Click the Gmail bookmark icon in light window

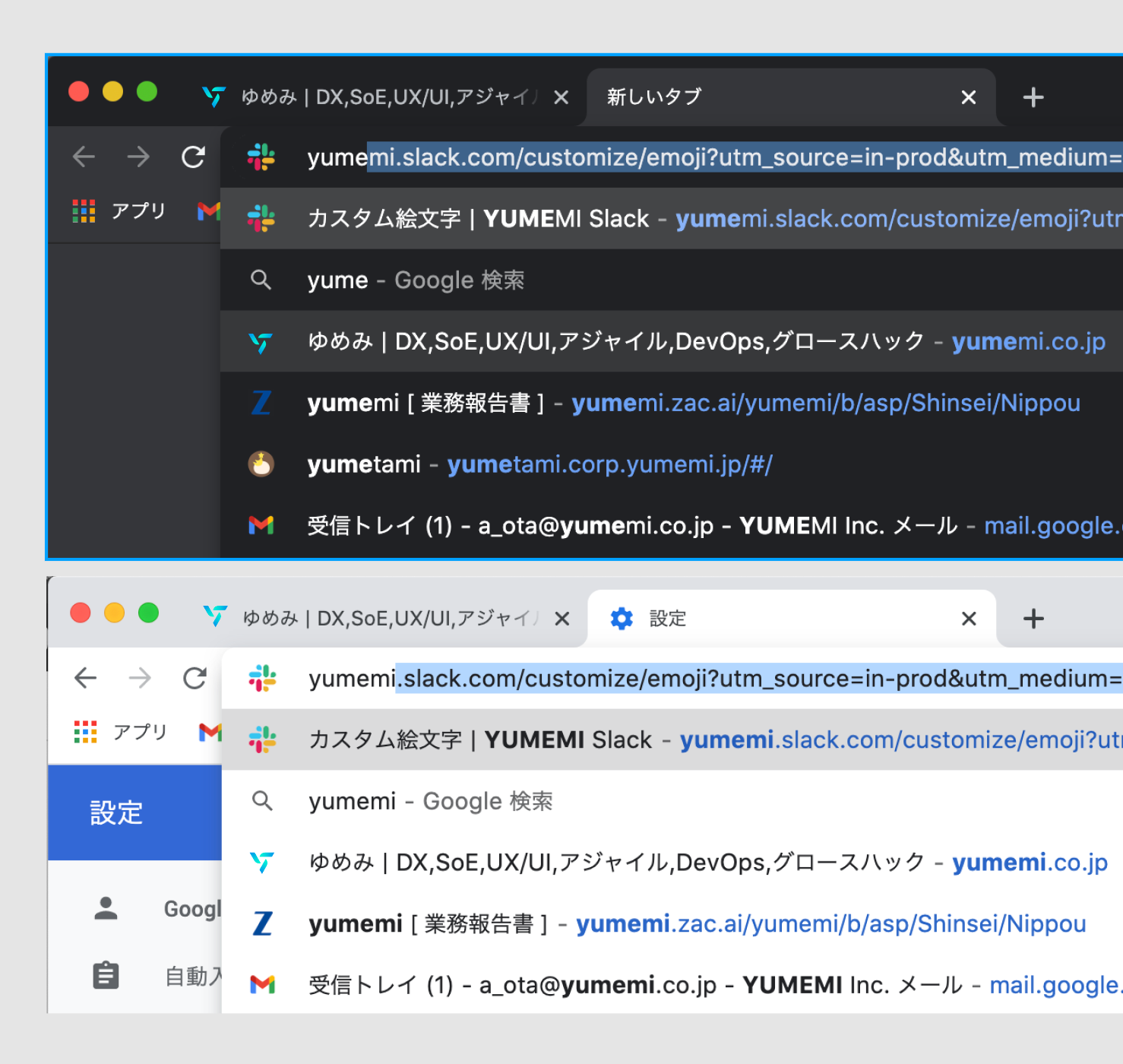[x=210, y=732]
